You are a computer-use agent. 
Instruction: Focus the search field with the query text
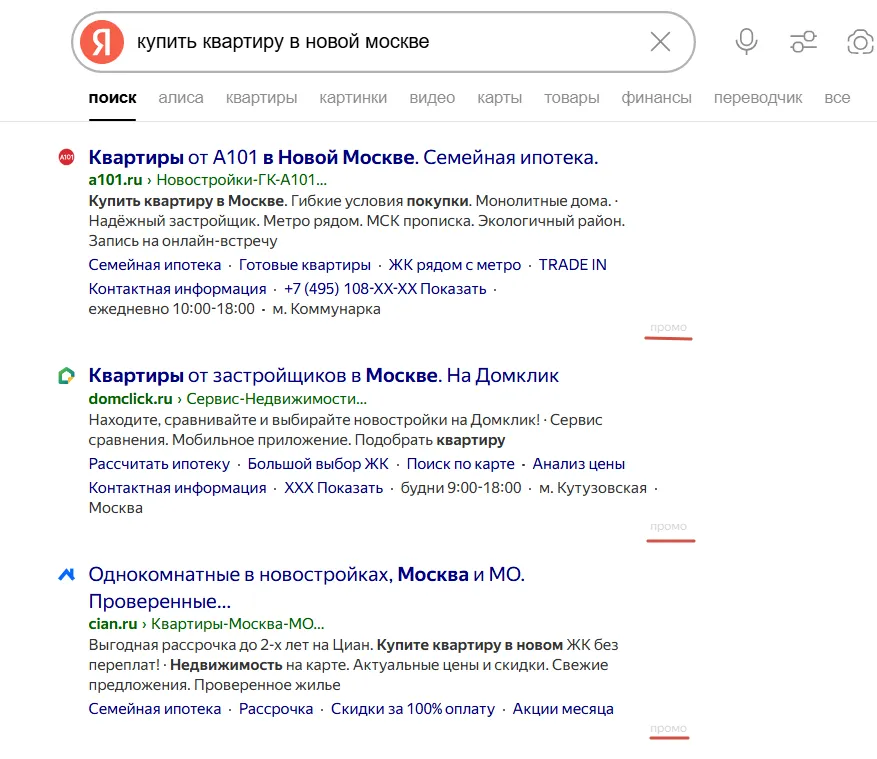[x=386, y=41]
